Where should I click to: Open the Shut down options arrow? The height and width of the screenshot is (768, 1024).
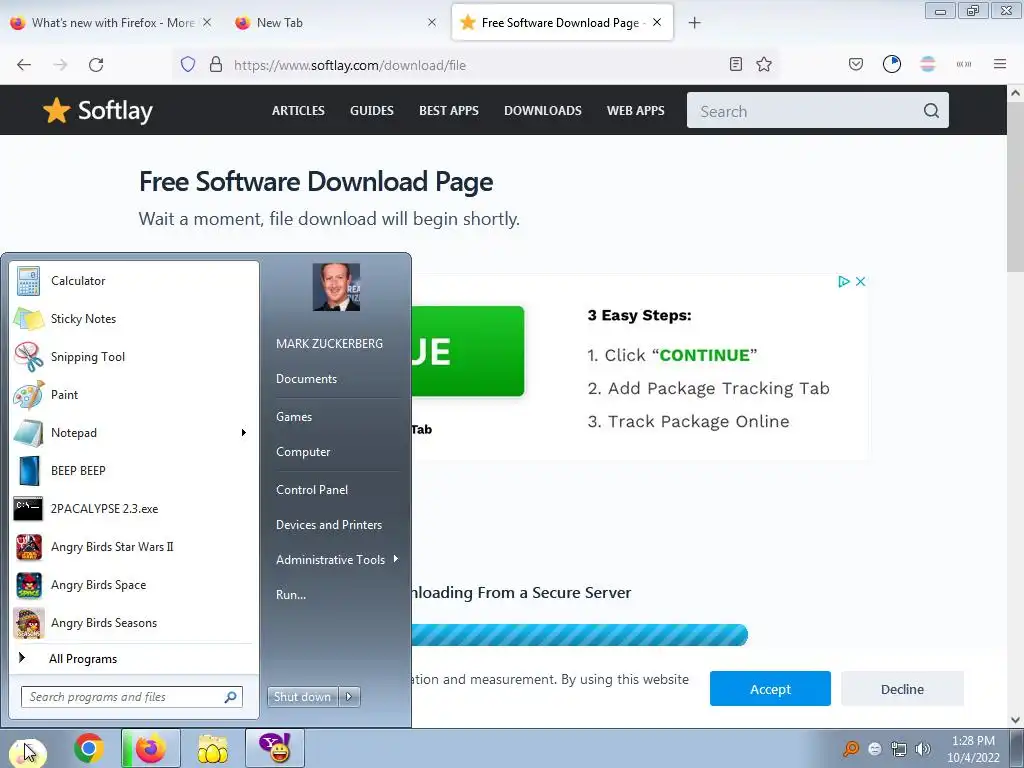[349, 697]
